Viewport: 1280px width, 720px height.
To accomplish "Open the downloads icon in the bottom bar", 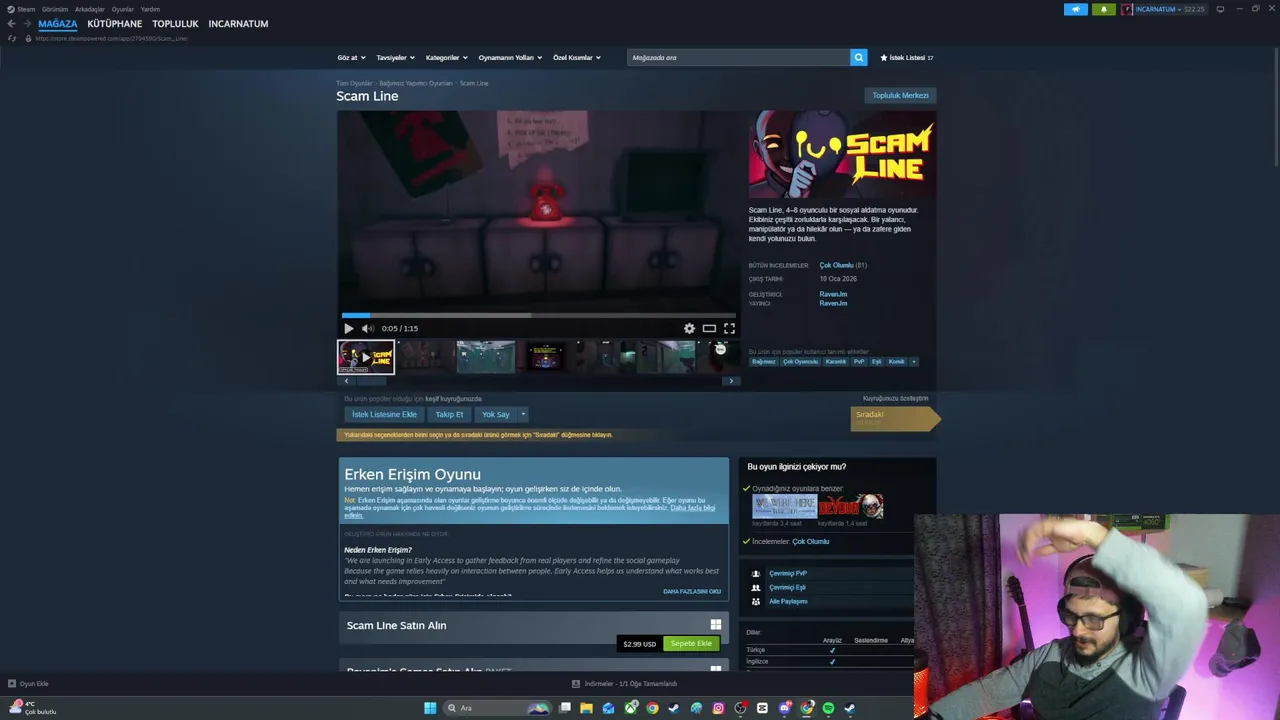I will [x=576, y=684].
